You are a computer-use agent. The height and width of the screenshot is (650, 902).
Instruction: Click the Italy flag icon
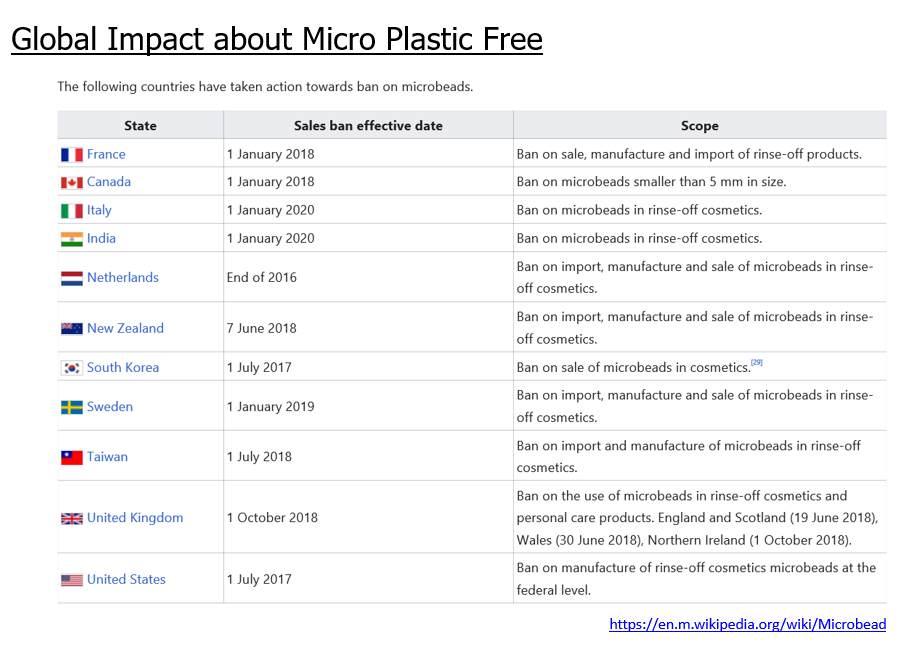71,211
